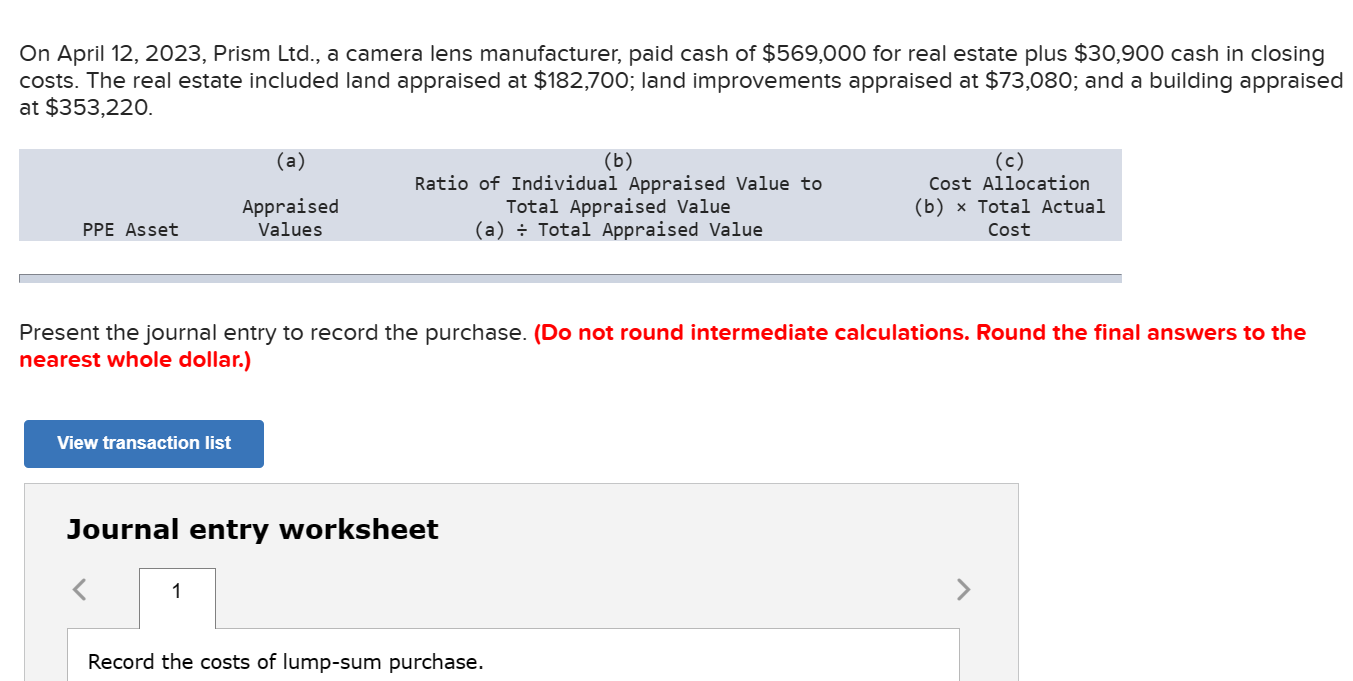Collapse back to the previous journal entry page
The image size is (1353, 681).
[78, 590]
